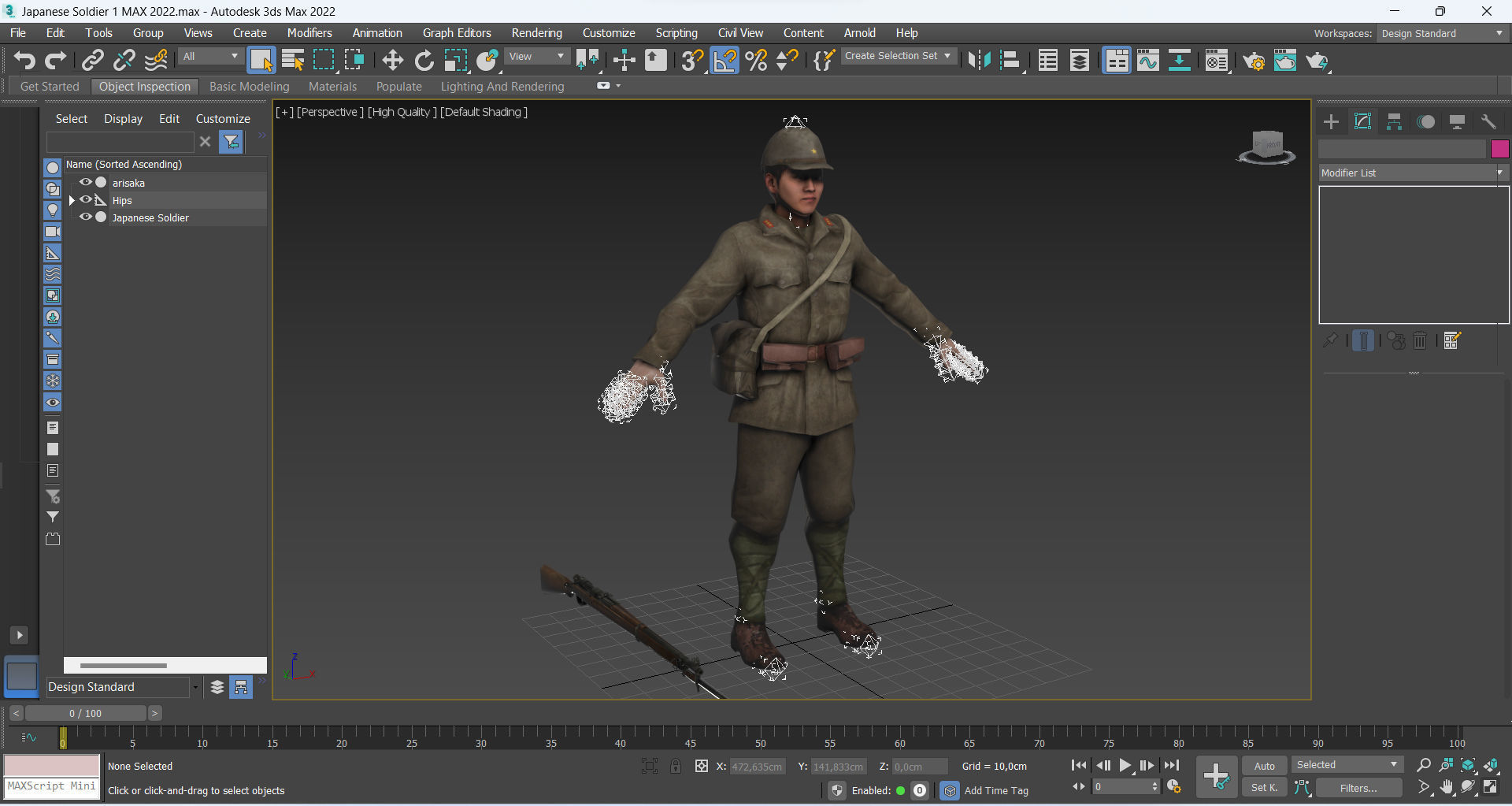
Task: Hide Japanese Soldier via eye icon
Action: coord(86,217)
